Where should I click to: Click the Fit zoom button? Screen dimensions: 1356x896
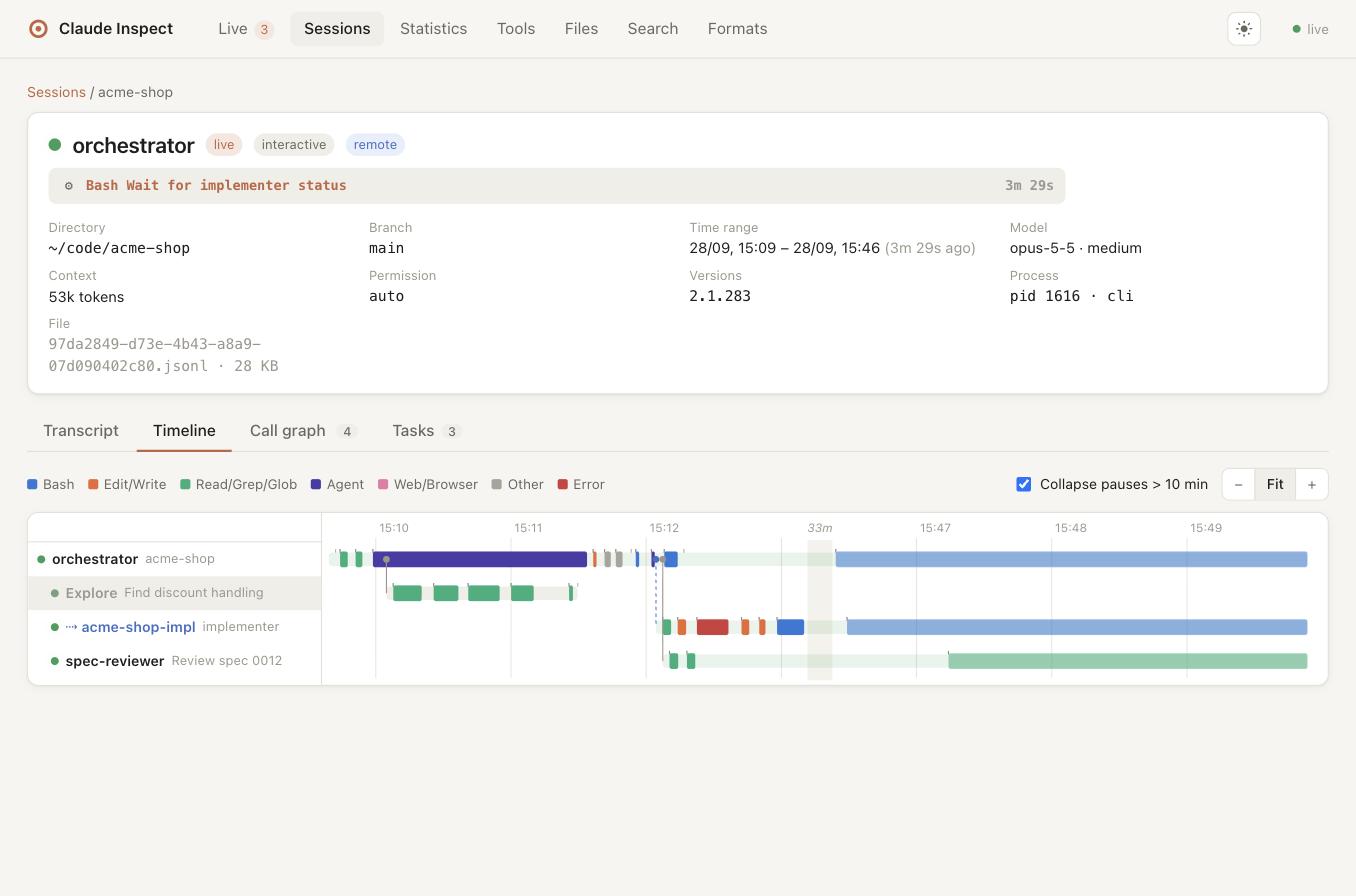coord(1275,485)
